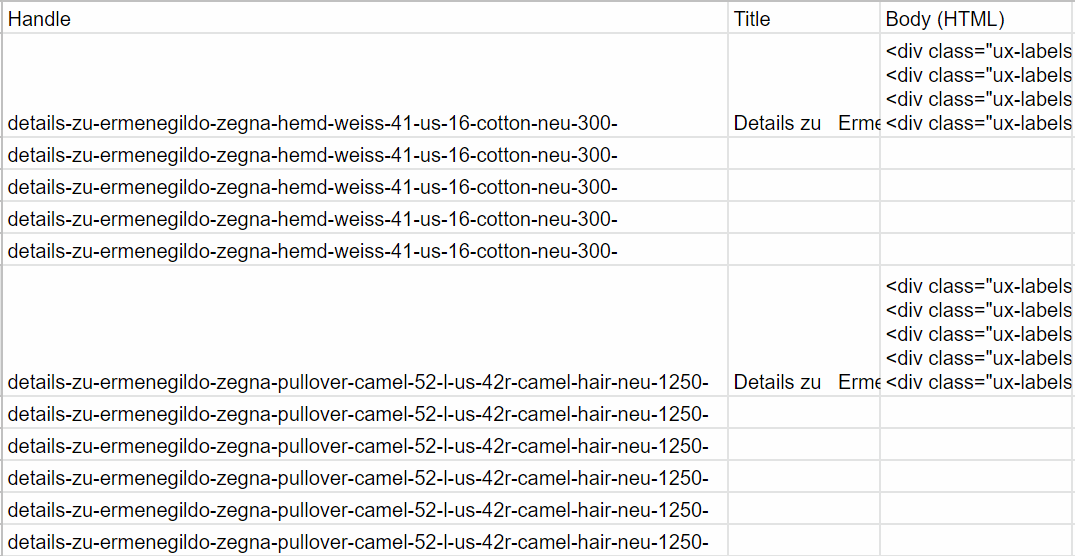Click the tall first hemd-weiss handle cell
This screenshot has width=1075, height=556.
point(365,85)
